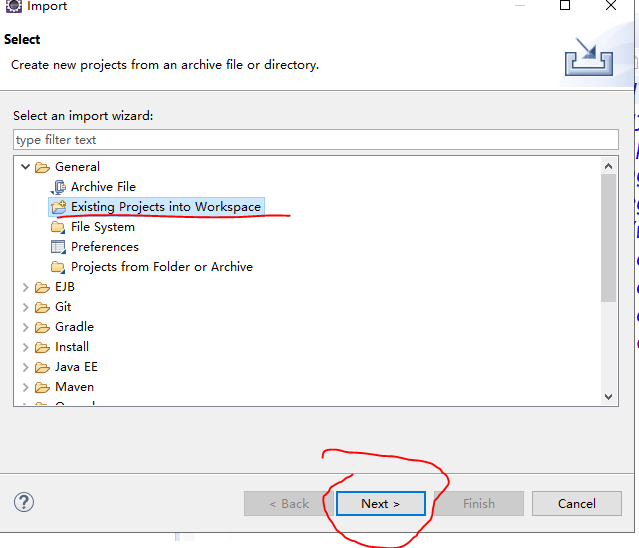
Task: Click the Gradle folder icon
Action: pos(42,327)
